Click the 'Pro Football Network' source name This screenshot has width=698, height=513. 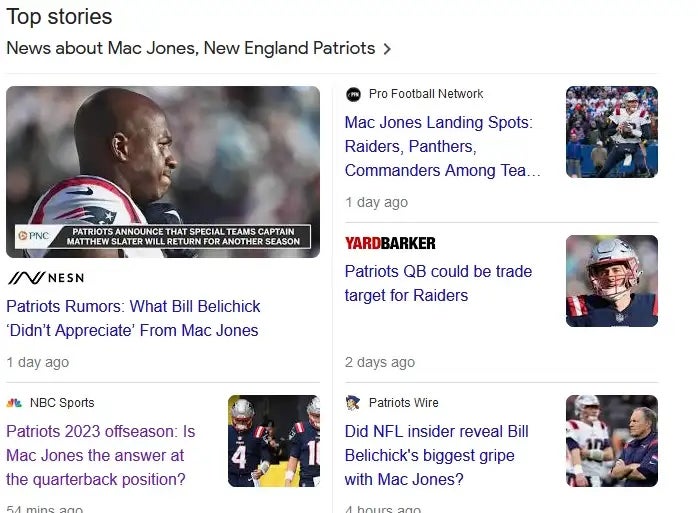pyautogui.click(x=426, y=94)
